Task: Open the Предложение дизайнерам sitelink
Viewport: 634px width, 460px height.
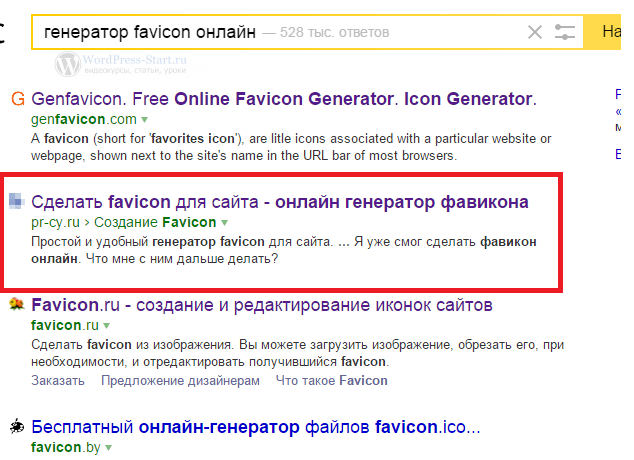Action: tap(180, 381)
